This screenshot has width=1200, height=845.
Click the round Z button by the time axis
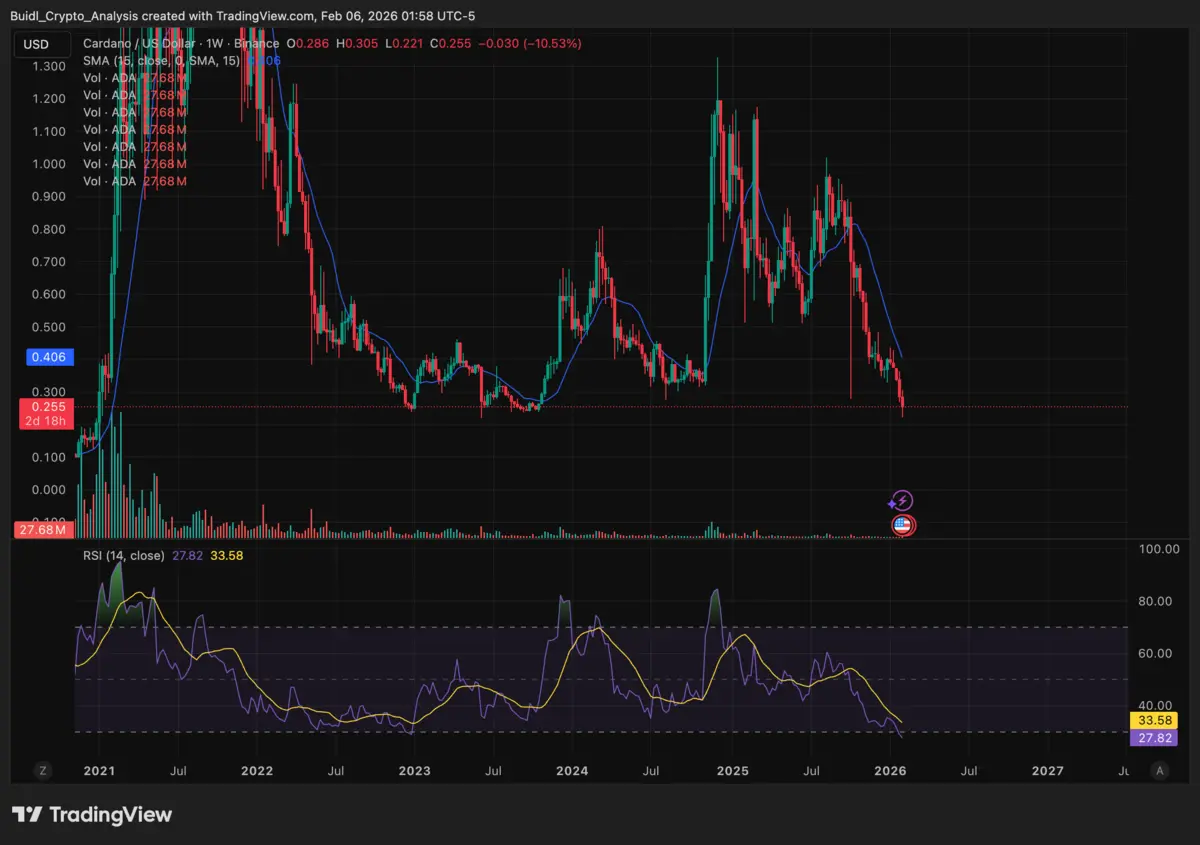[x=43, y=770]
